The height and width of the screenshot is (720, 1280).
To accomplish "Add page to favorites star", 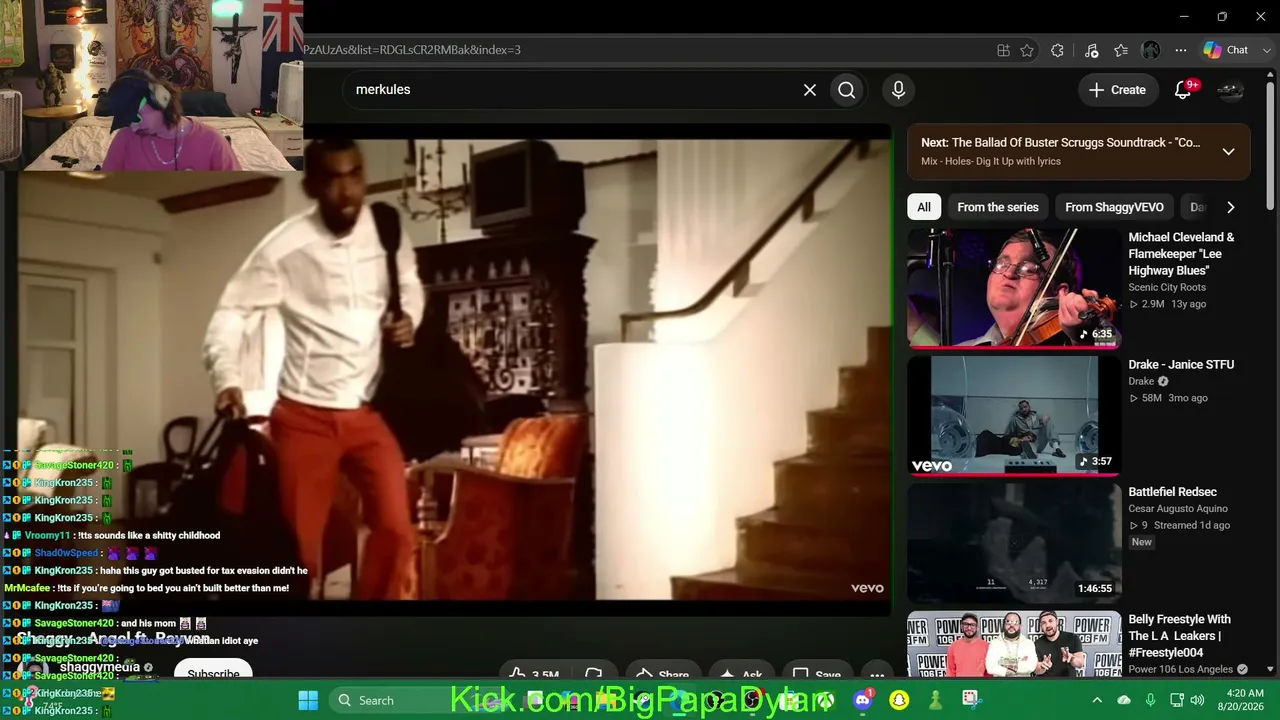I will (1027, 50).
